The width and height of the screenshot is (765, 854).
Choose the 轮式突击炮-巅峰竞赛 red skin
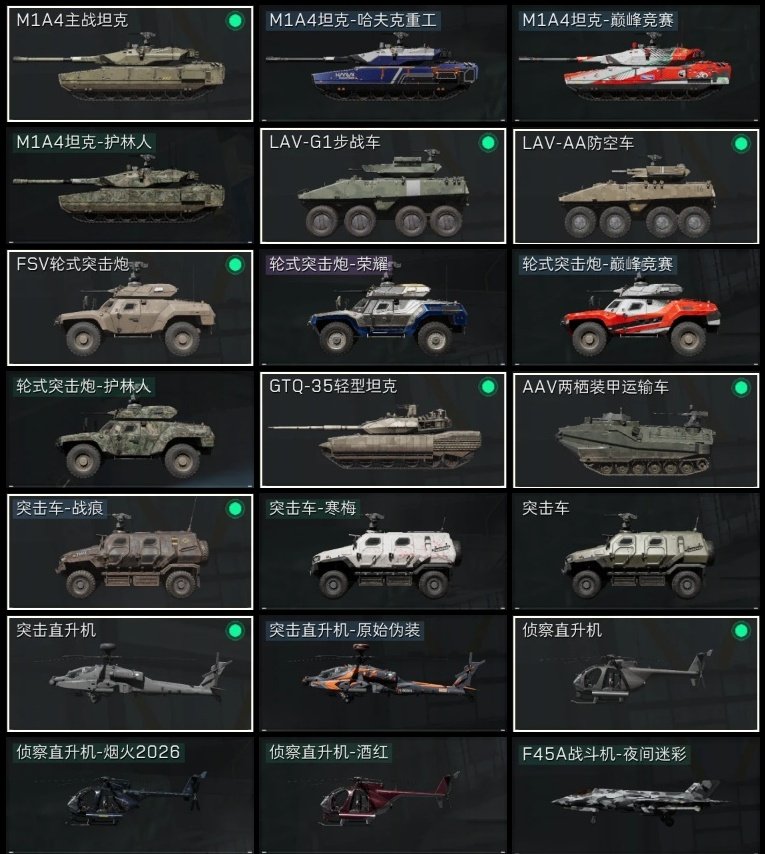(x=636, y=308)
